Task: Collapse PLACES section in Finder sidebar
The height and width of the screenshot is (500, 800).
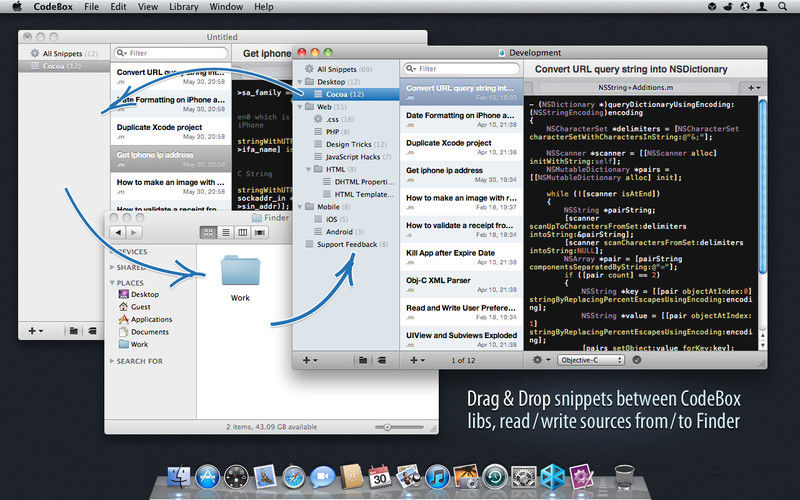Action: click(112, 283)
